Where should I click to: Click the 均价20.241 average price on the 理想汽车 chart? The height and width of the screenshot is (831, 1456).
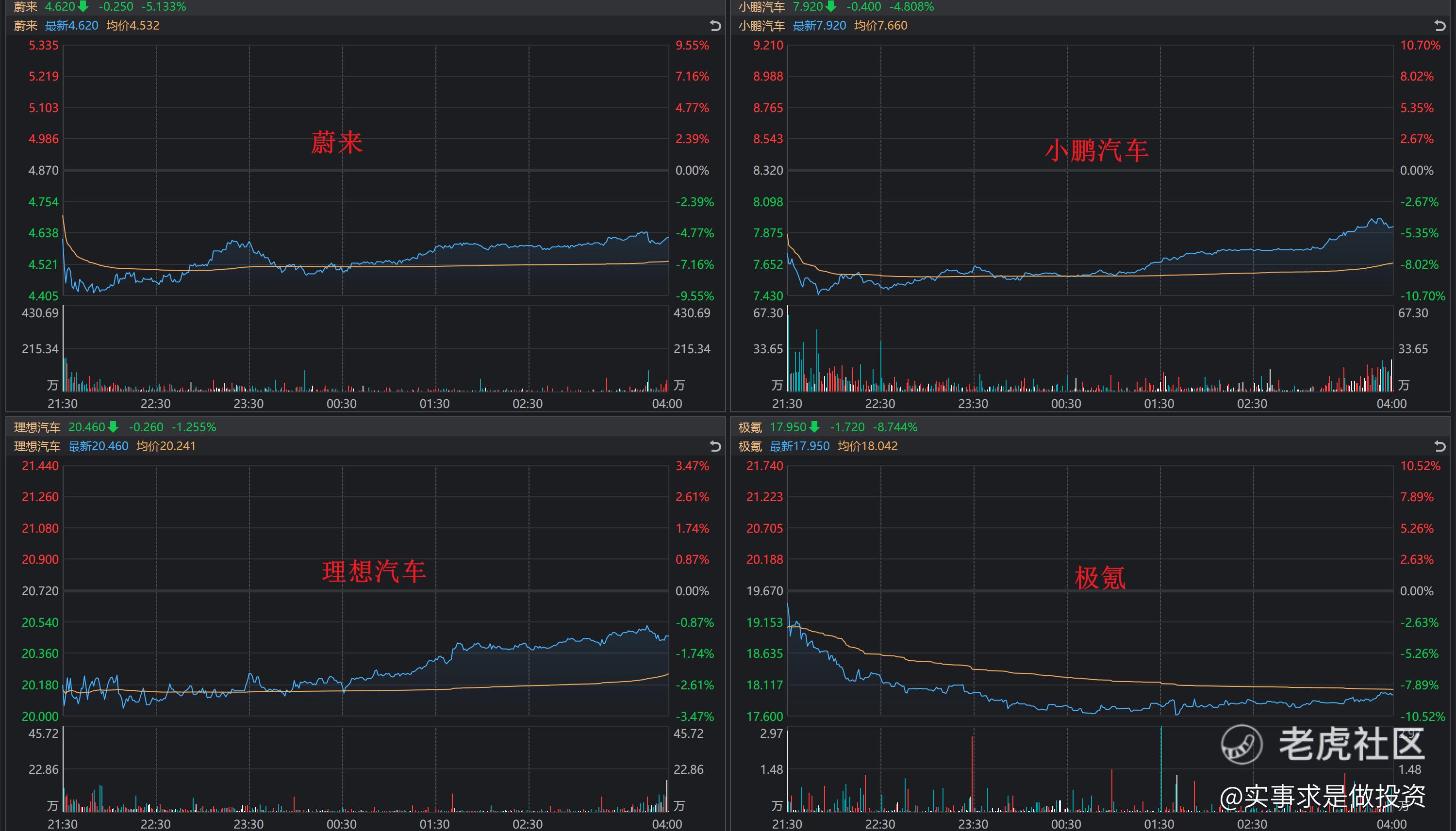pos(166,446)
